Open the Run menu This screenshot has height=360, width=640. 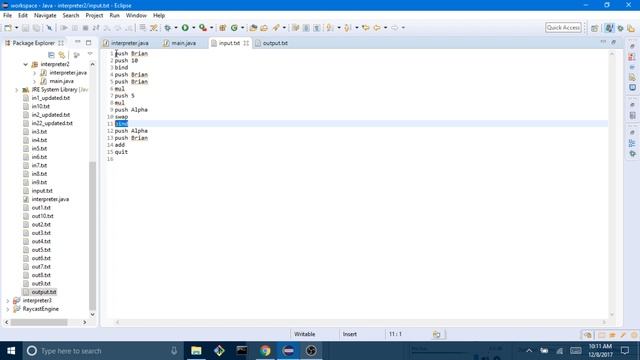point(114,16)
